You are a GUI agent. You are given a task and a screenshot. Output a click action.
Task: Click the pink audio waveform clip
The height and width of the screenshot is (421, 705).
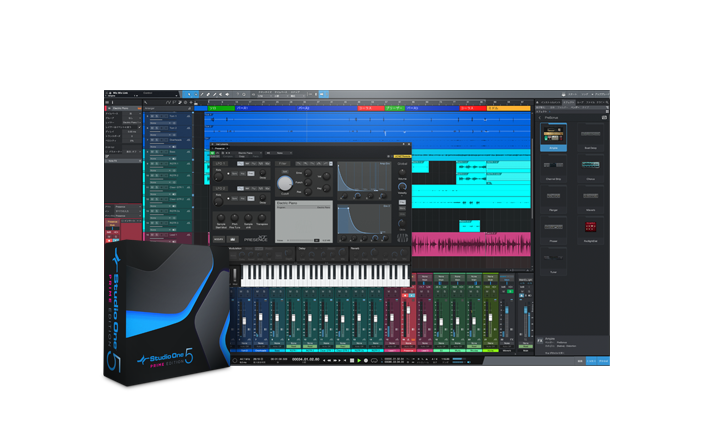point(471,245)
